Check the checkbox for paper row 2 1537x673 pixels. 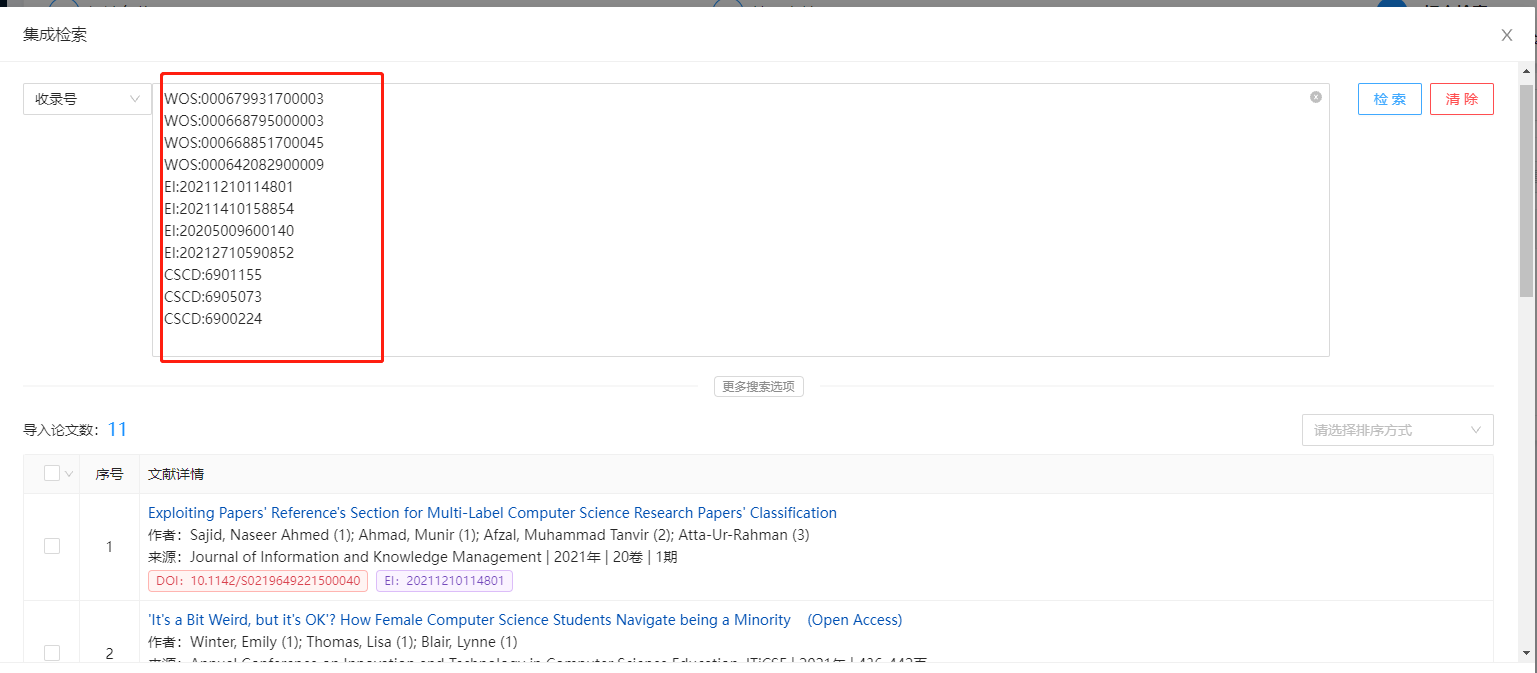(x=52, y=653)
